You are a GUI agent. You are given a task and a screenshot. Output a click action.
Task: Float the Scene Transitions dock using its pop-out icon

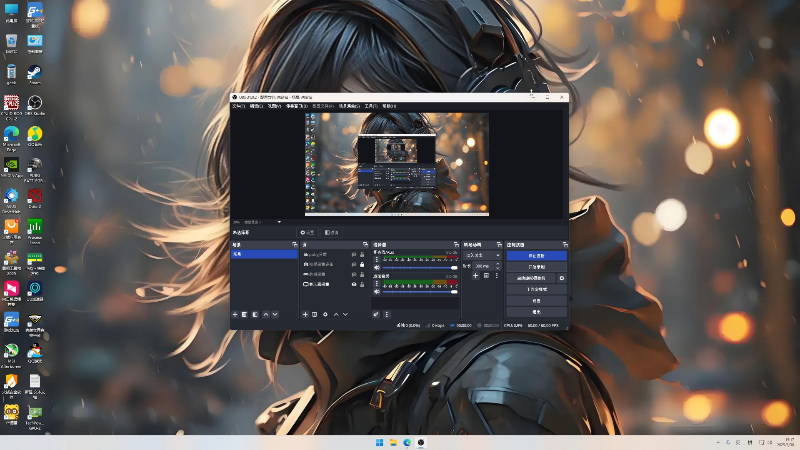click(x=499, y=245)
